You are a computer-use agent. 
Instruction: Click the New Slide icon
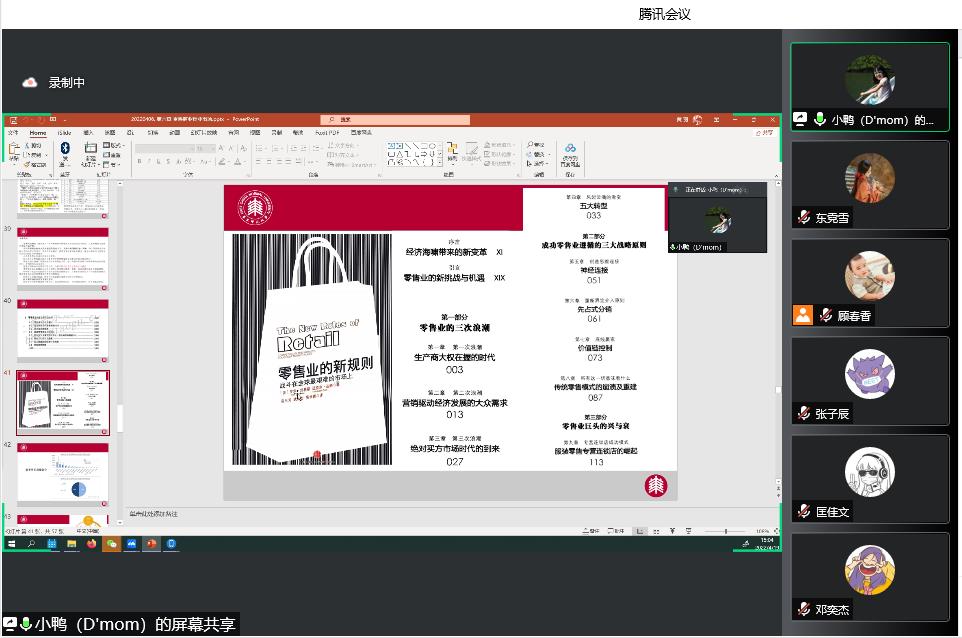click(x=90, y=151)
